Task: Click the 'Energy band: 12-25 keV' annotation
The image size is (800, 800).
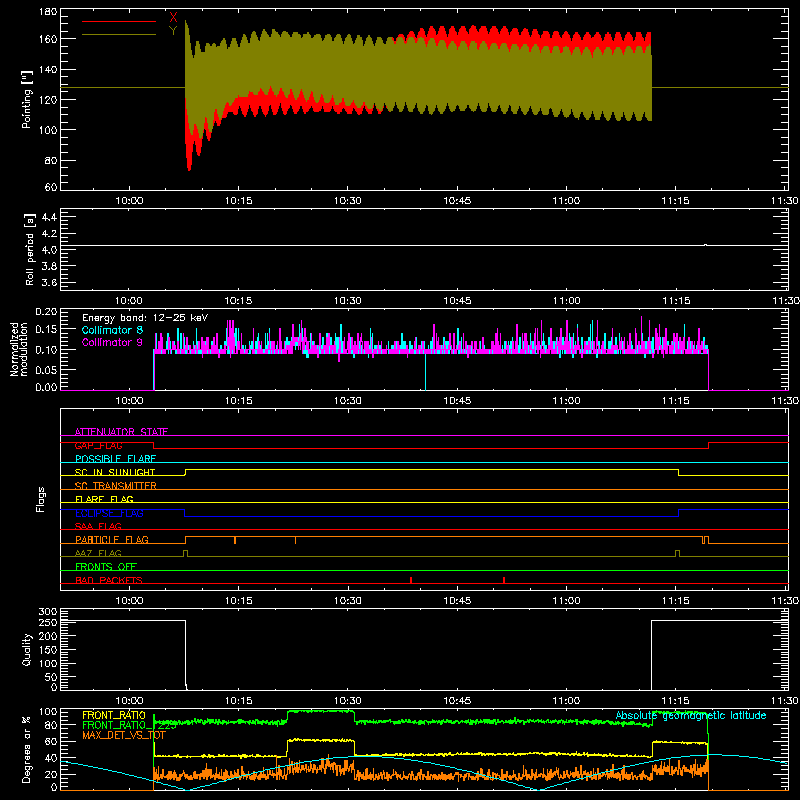Action: click(x=145, y=318)
